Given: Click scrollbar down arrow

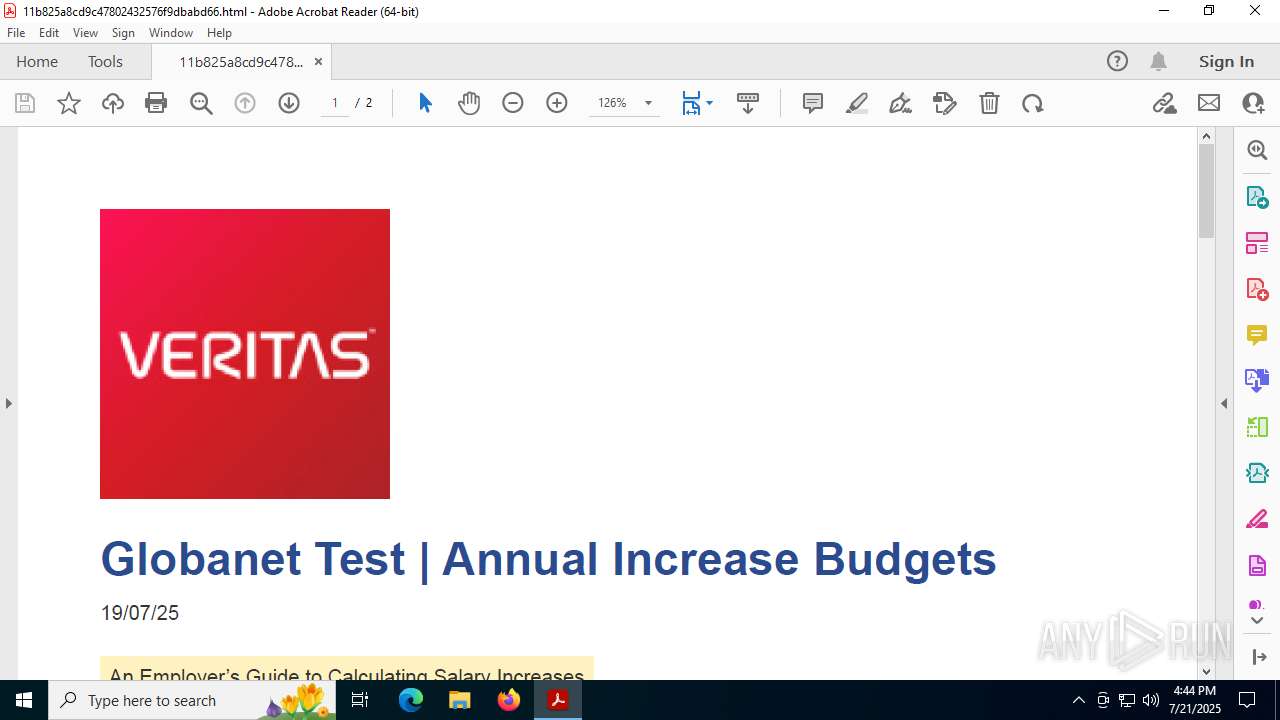Looking at the screenshot, I should point(1206,671).
